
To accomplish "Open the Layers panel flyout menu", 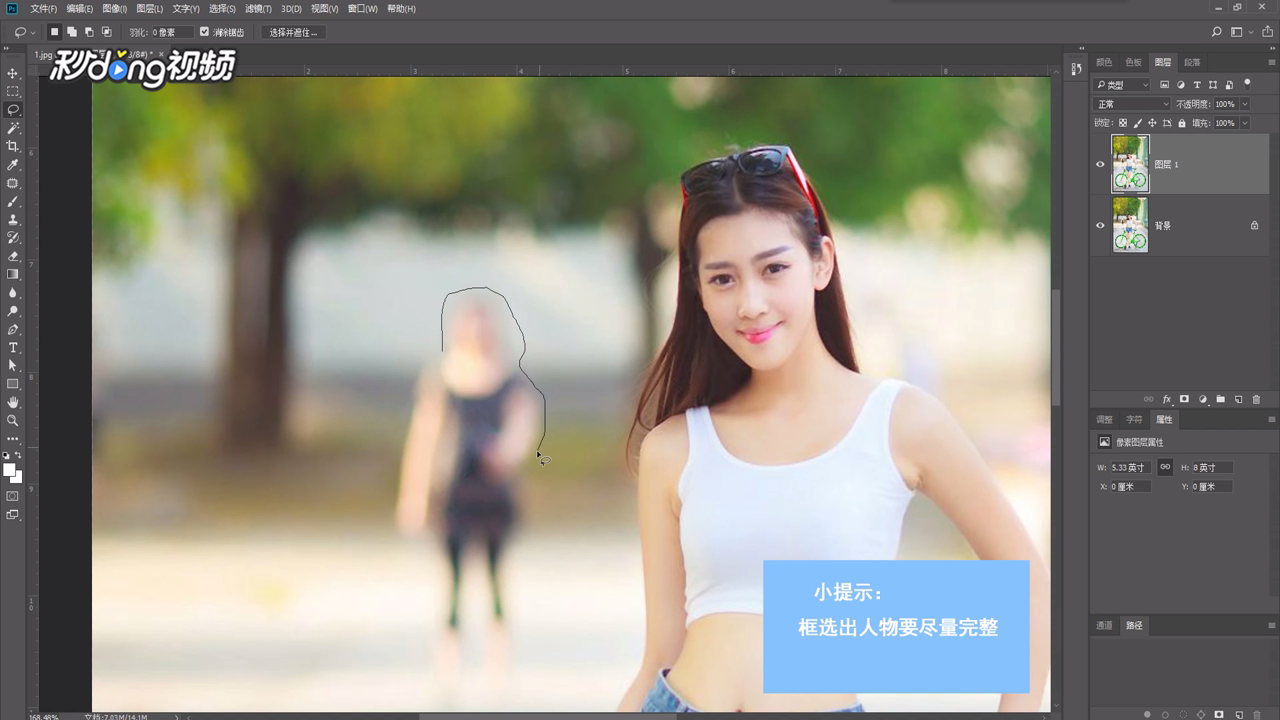I will [x=1271, y=62].
